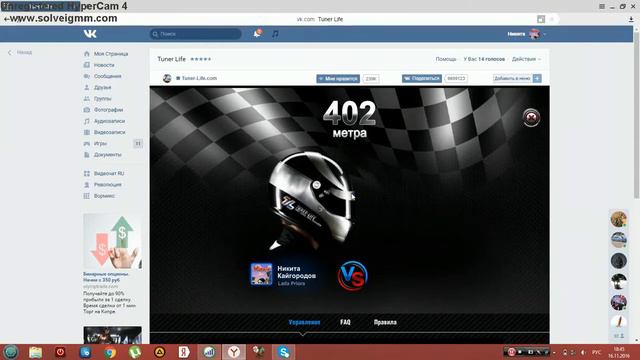The image size is (640, 360).
Task: Open the Windows Start button
Action: click(x=11, y=352)
